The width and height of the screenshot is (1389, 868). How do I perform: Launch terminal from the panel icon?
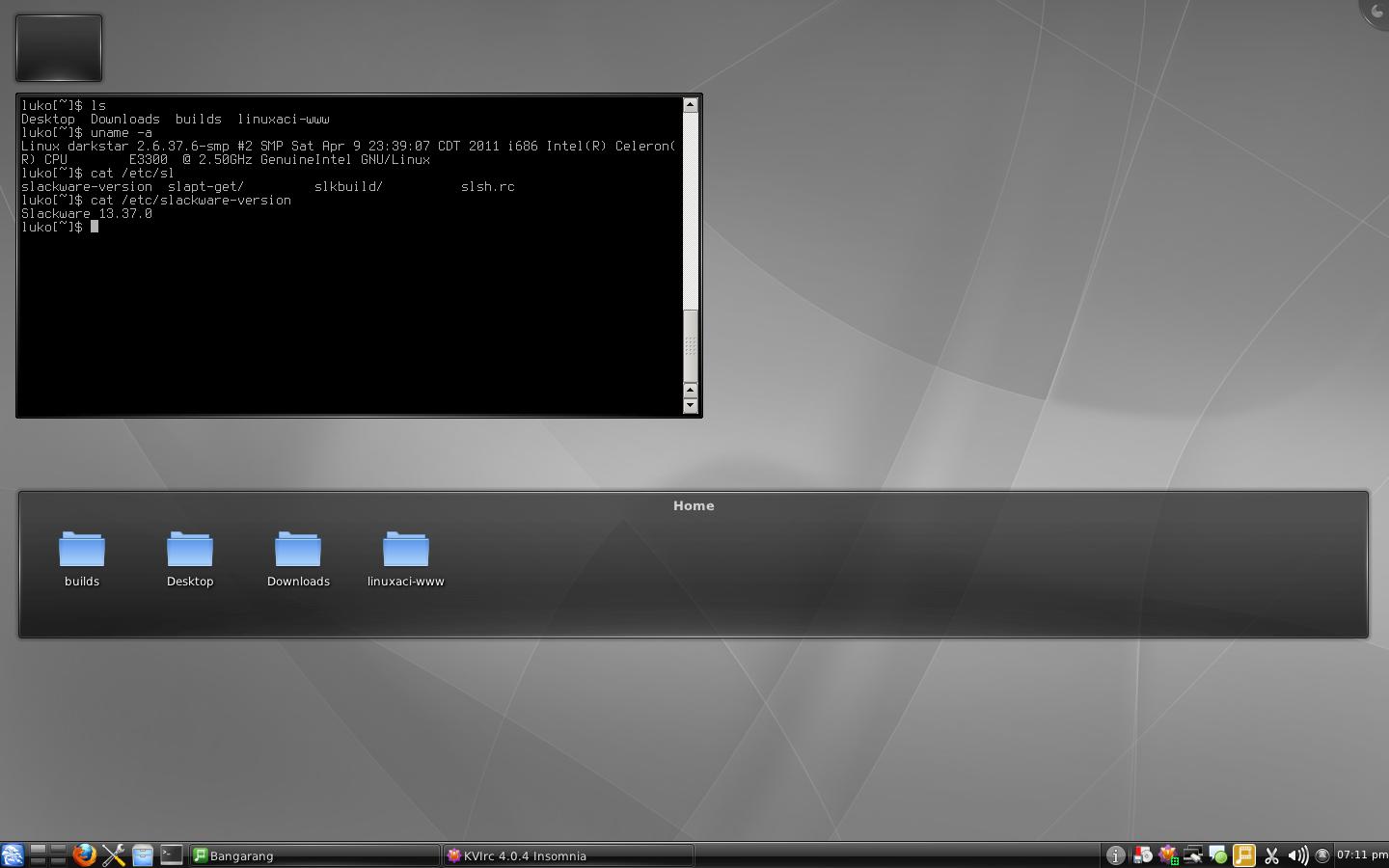click(171, 854)
